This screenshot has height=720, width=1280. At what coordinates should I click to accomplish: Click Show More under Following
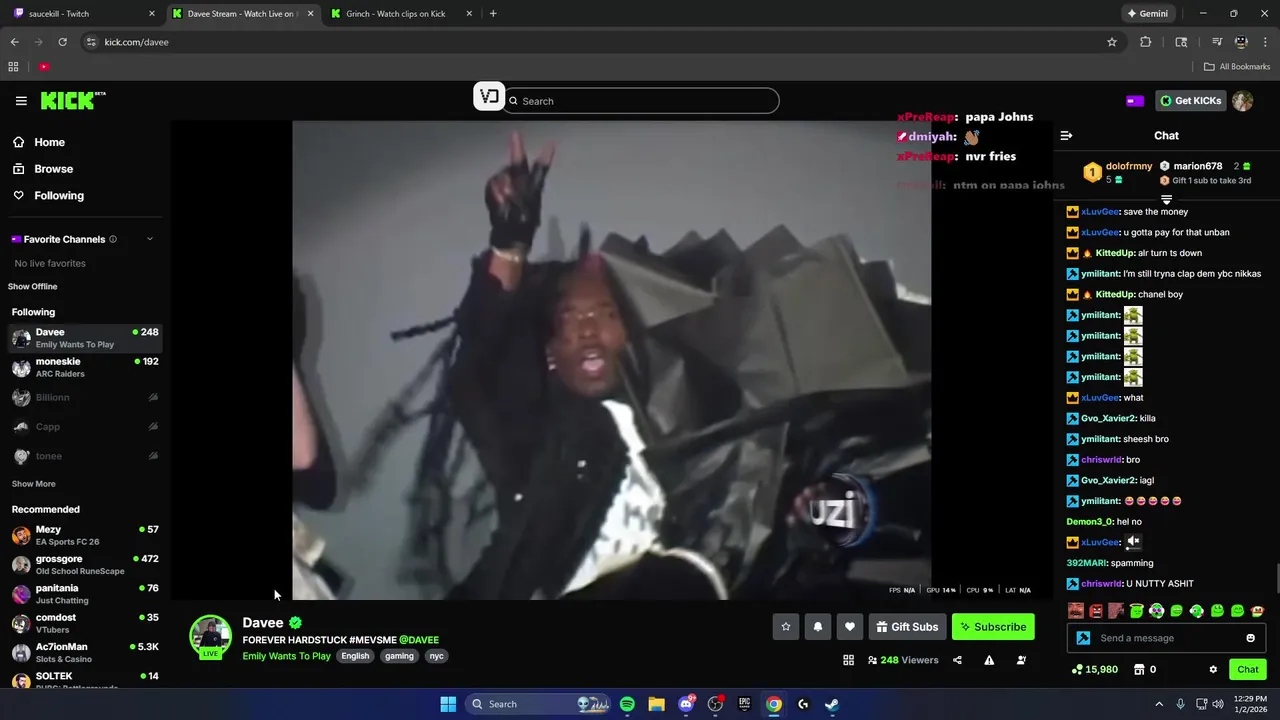[x=33, y=484]
